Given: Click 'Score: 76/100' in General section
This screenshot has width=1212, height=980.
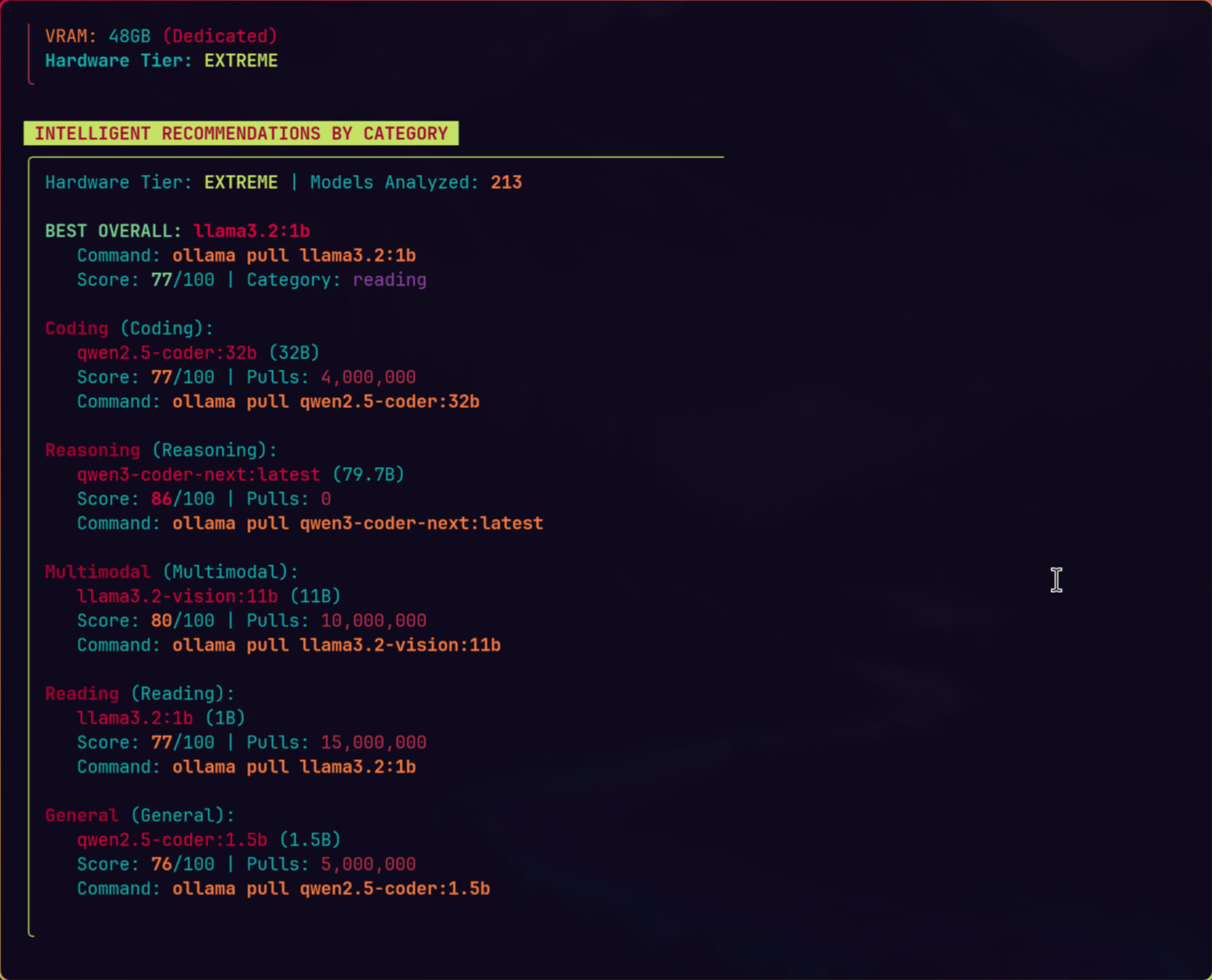Looking at the screenshot, I should (x=146, y=864).
